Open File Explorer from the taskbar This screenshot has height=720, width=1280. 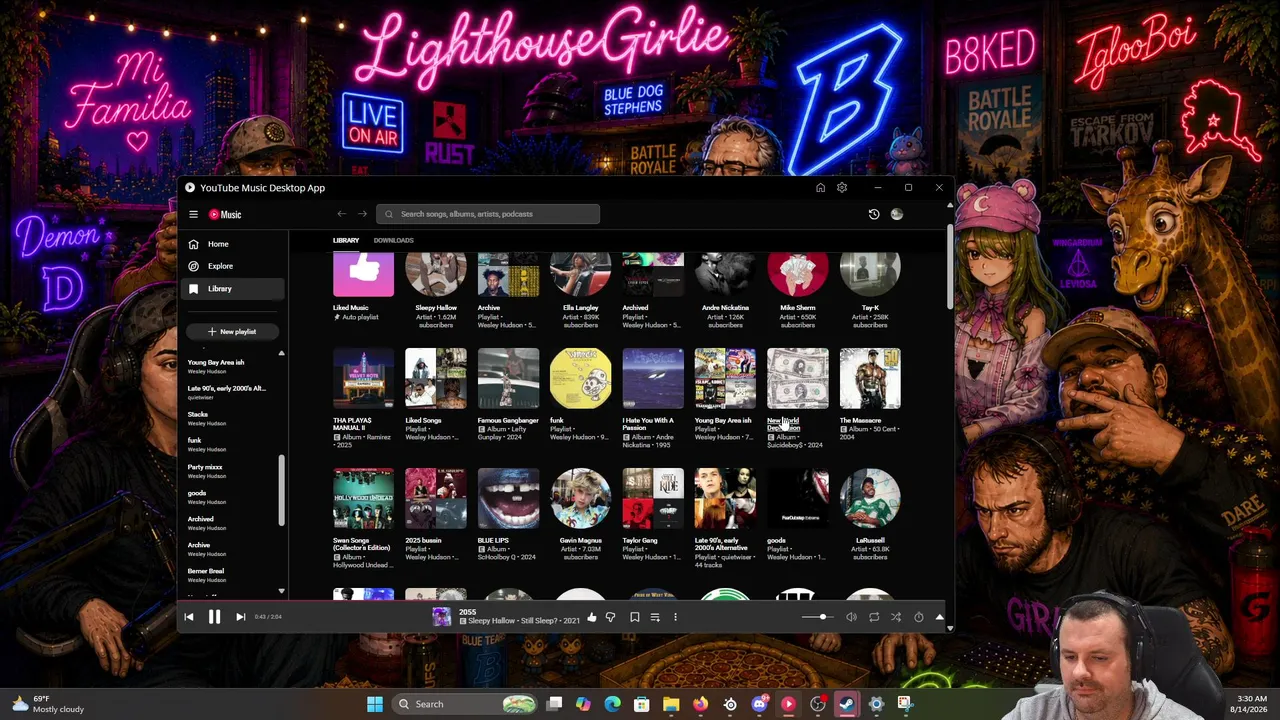(671, 704)
